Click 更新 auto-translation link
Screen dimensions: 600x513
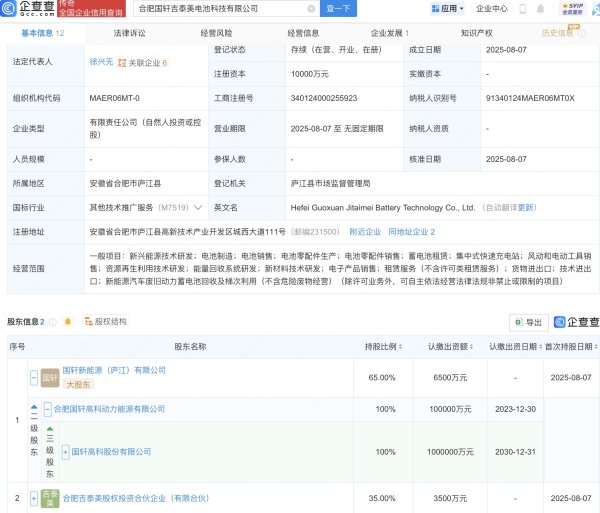[525, 208]
